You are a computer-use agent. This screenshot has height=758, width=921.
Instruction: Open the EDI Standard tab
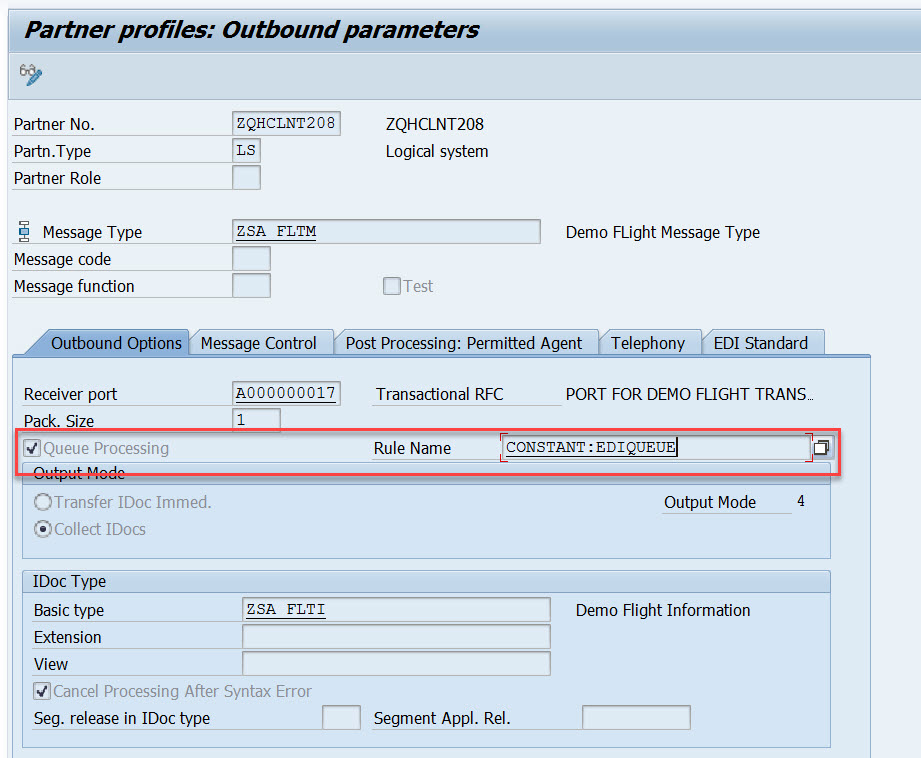763,342
